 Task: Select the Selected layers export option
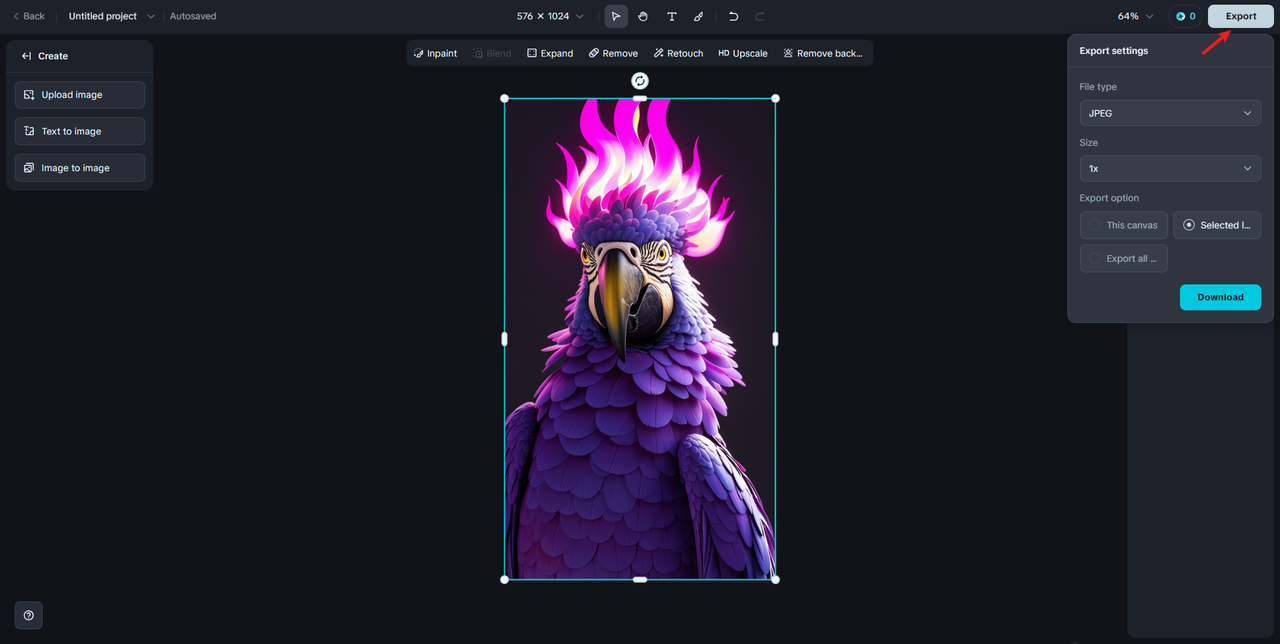pos(1217,225)
